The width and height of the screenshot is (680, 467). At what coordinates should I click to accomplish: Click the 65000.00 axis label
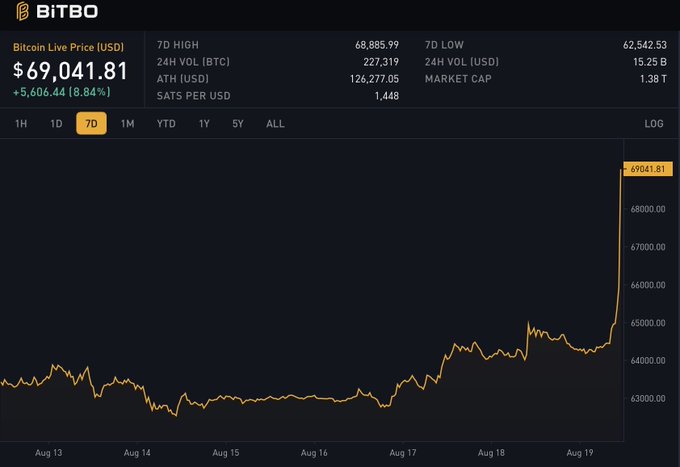click(x=648, y=323)
